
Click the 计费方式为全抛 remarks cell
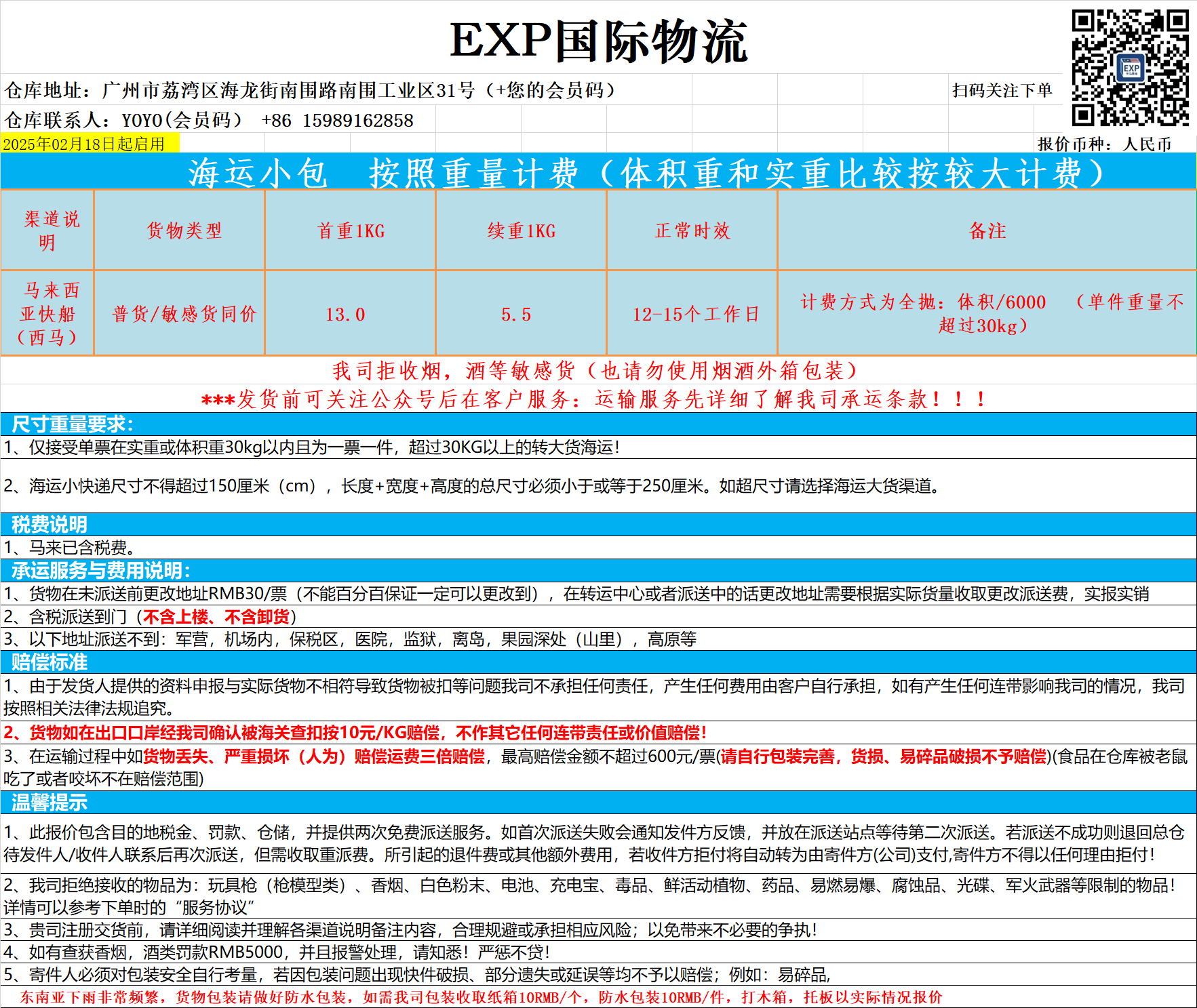[x=987, y=313]
